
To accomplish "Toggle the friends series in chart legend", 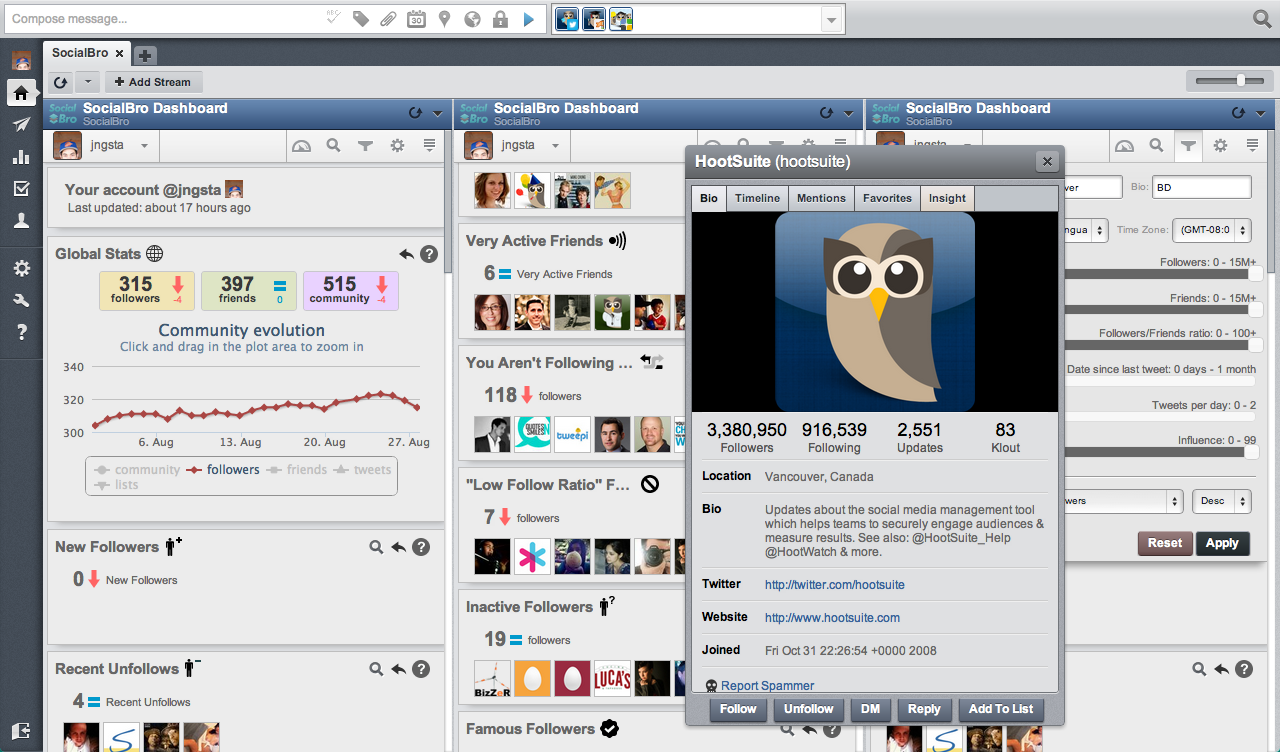I will pos(296,469).
